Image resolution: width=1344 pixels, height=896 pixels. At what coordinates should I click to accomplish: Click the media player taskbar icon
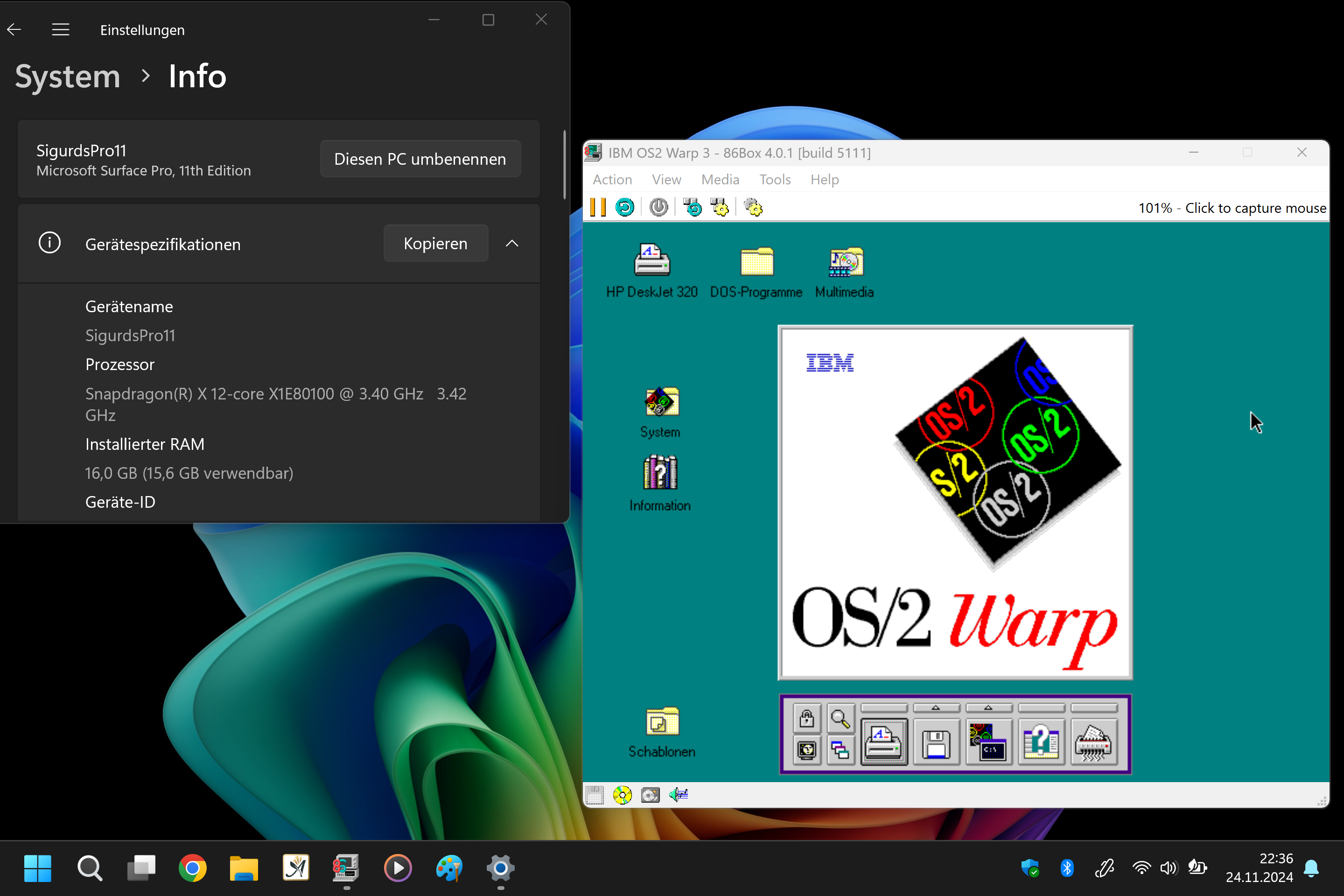[398, 868]
